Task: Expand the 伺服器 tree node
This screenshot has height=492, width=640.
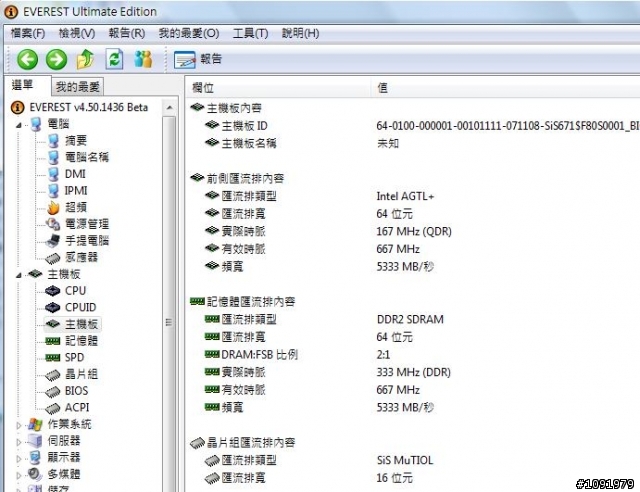Action: click(x=18, y=442)
